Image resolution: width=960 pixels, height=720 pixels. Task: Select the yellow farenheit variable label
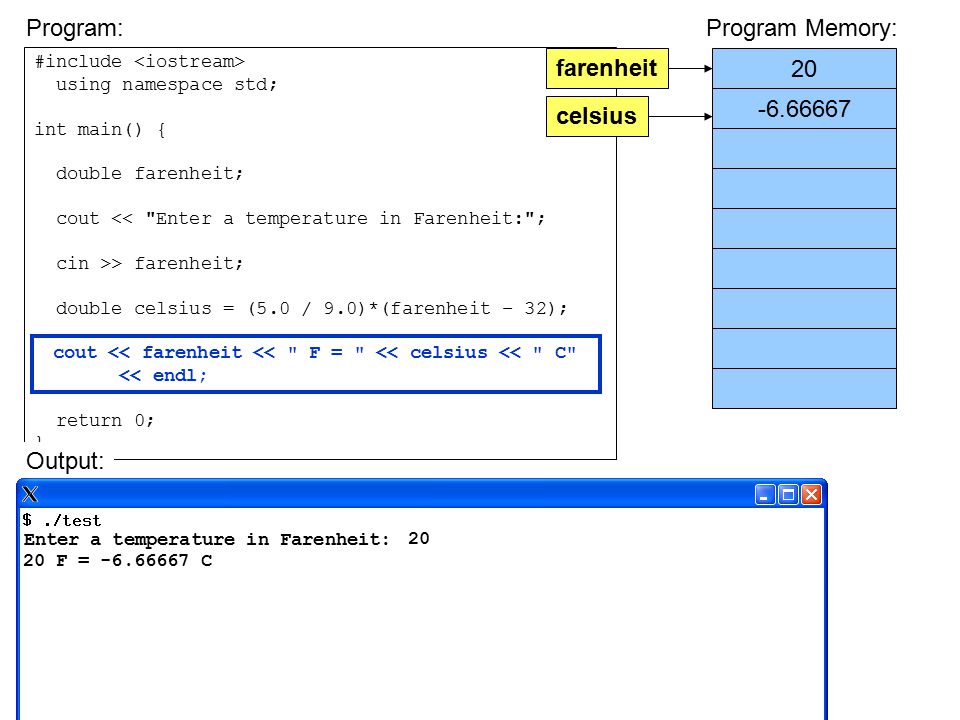click(x=607, y=69)
